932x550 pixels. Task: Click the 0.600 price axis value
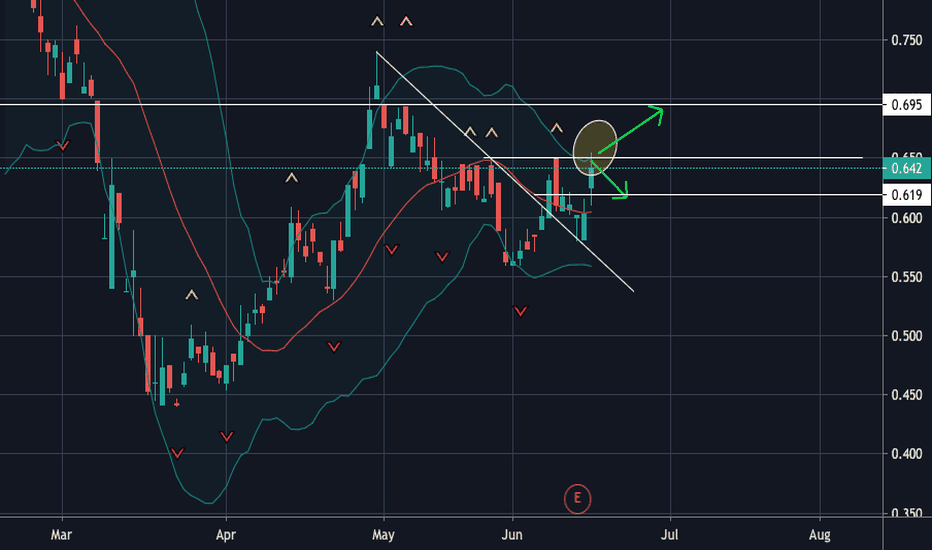(x=906, y=218)
